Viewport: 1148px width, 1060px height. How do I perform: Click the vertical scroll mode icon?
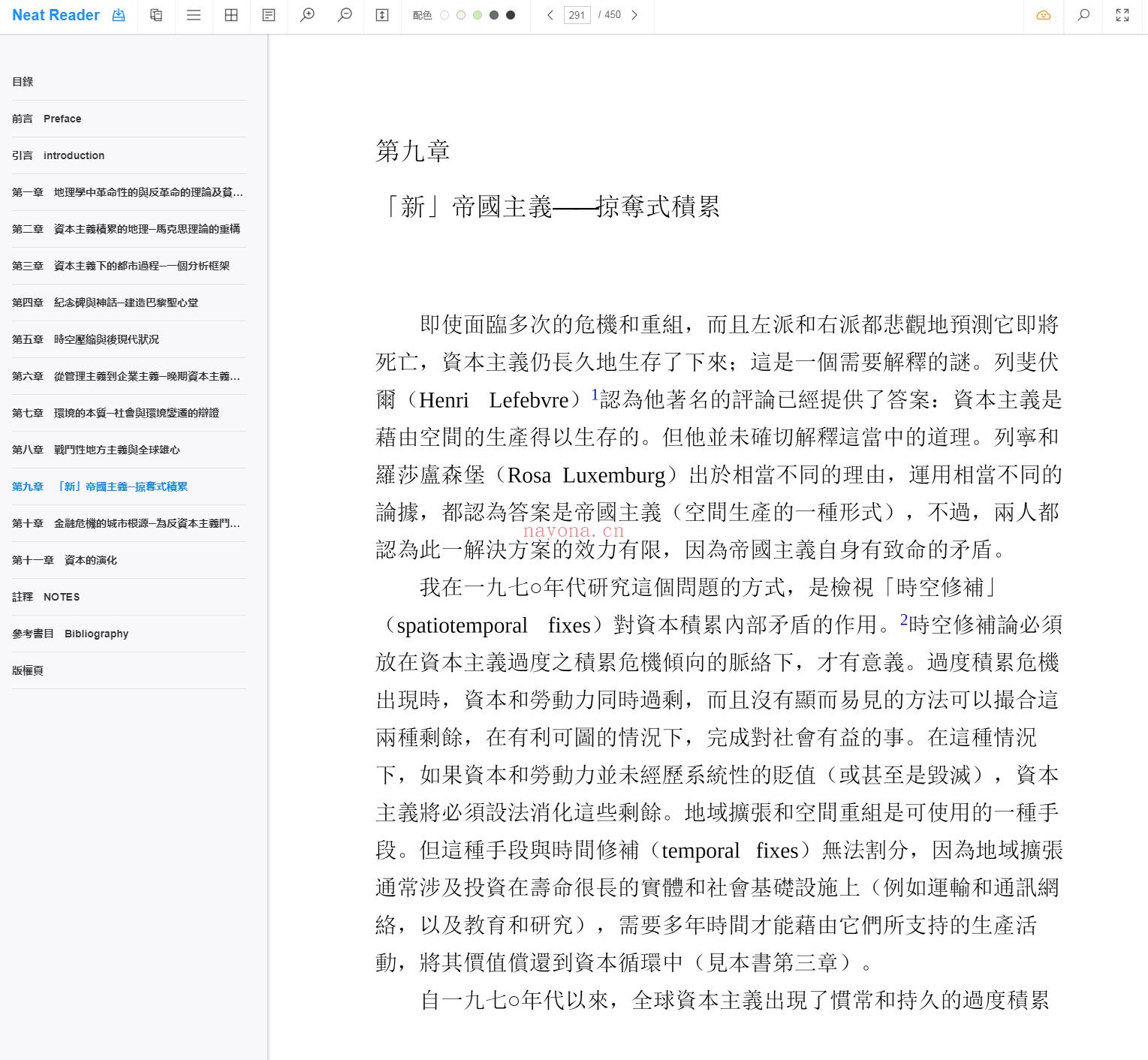tap(382, 15)
